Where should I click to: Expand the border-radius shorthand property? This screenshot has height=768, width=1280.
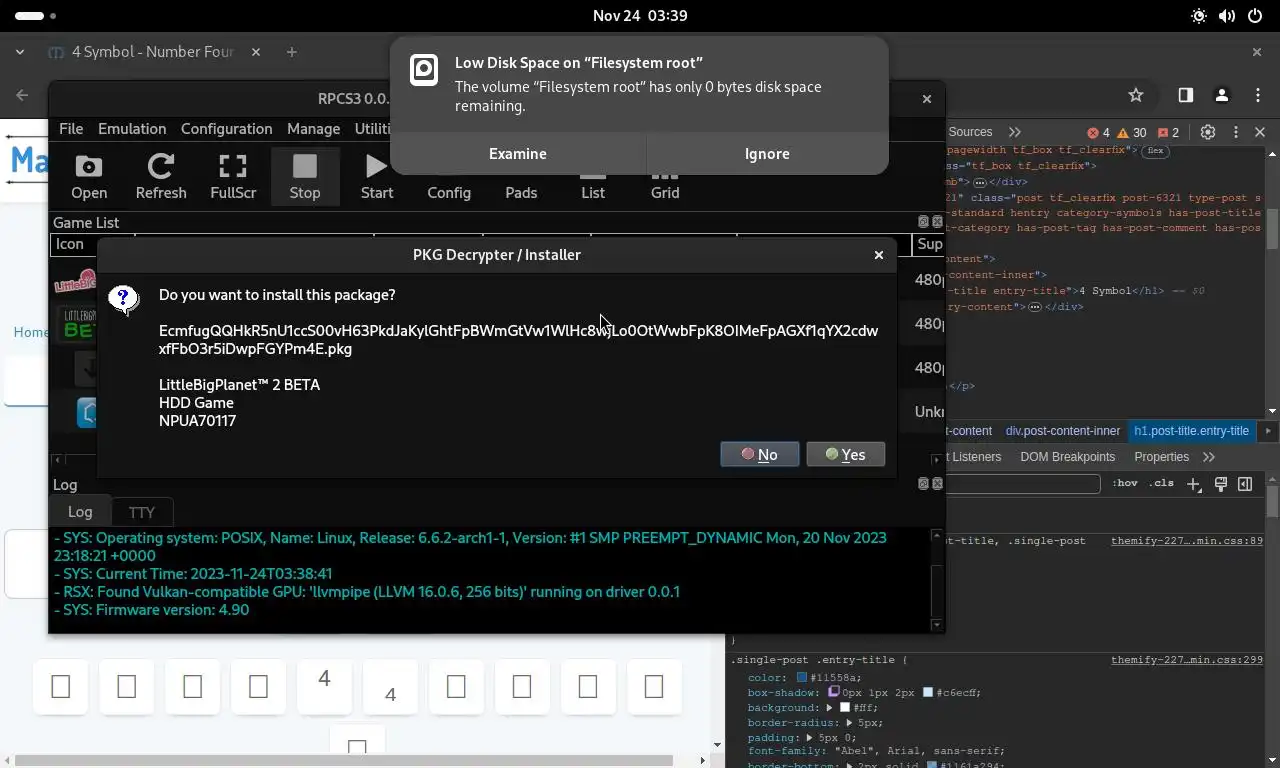coord(849,722)
